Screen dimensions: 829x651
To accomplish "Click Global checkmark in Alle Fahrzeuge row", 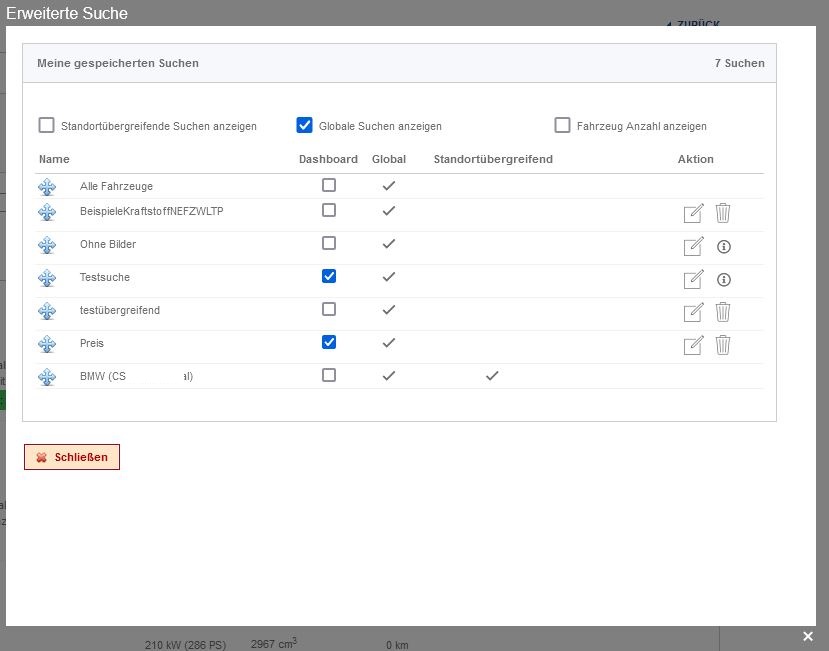I will (x=389, y=186).
